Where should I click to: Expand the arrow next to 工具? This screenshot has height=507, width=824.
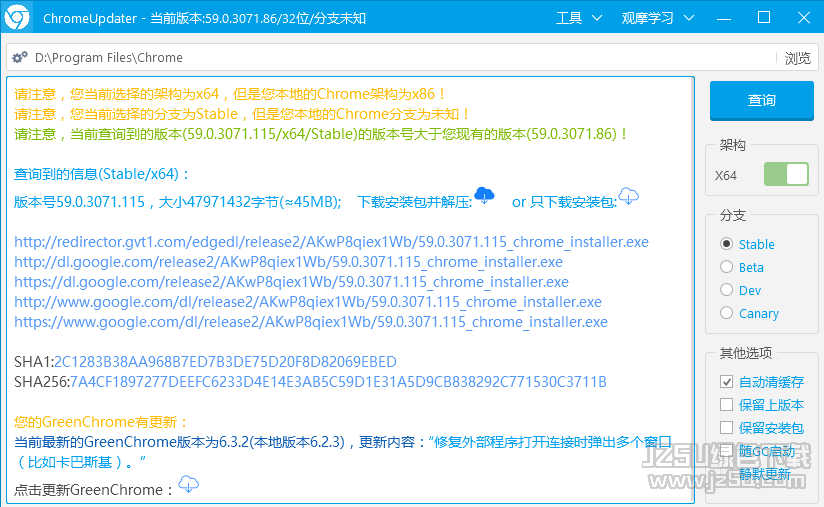(x=597, y=18)
